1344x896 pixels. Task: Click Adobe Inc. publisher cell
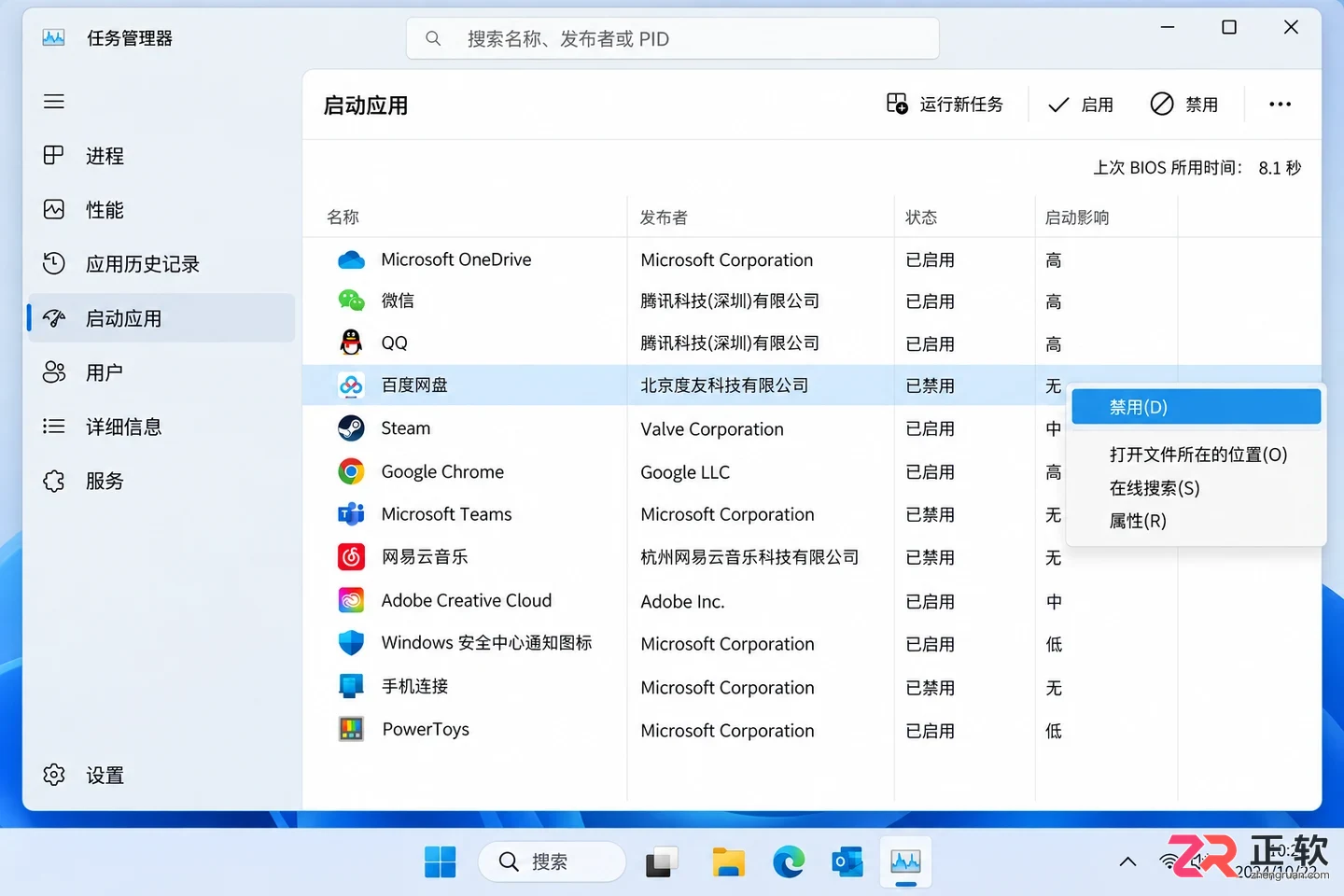pos(682,602)
